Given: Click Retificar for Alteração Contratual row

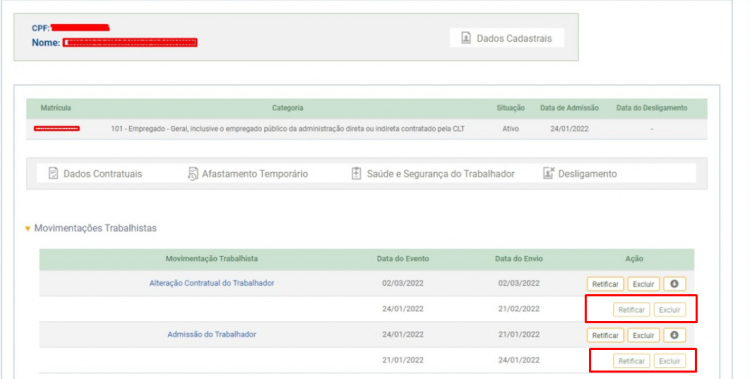Looking at the screenshot, I should coord(605,284).
